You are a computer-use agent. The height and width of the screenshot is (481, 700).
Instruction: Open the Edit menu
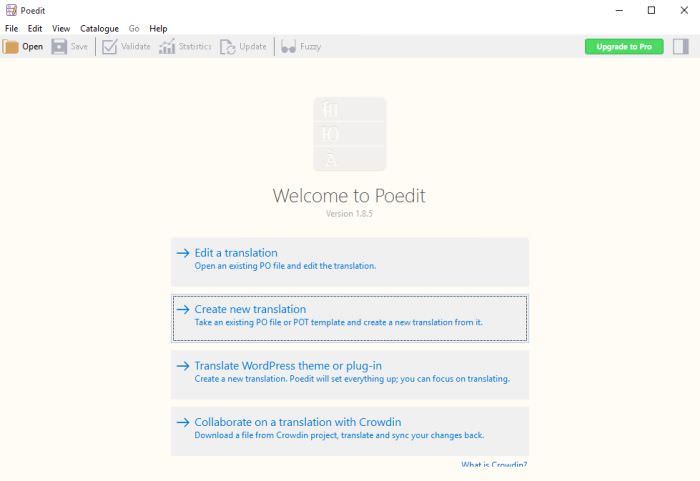click(x=35, y=29)
